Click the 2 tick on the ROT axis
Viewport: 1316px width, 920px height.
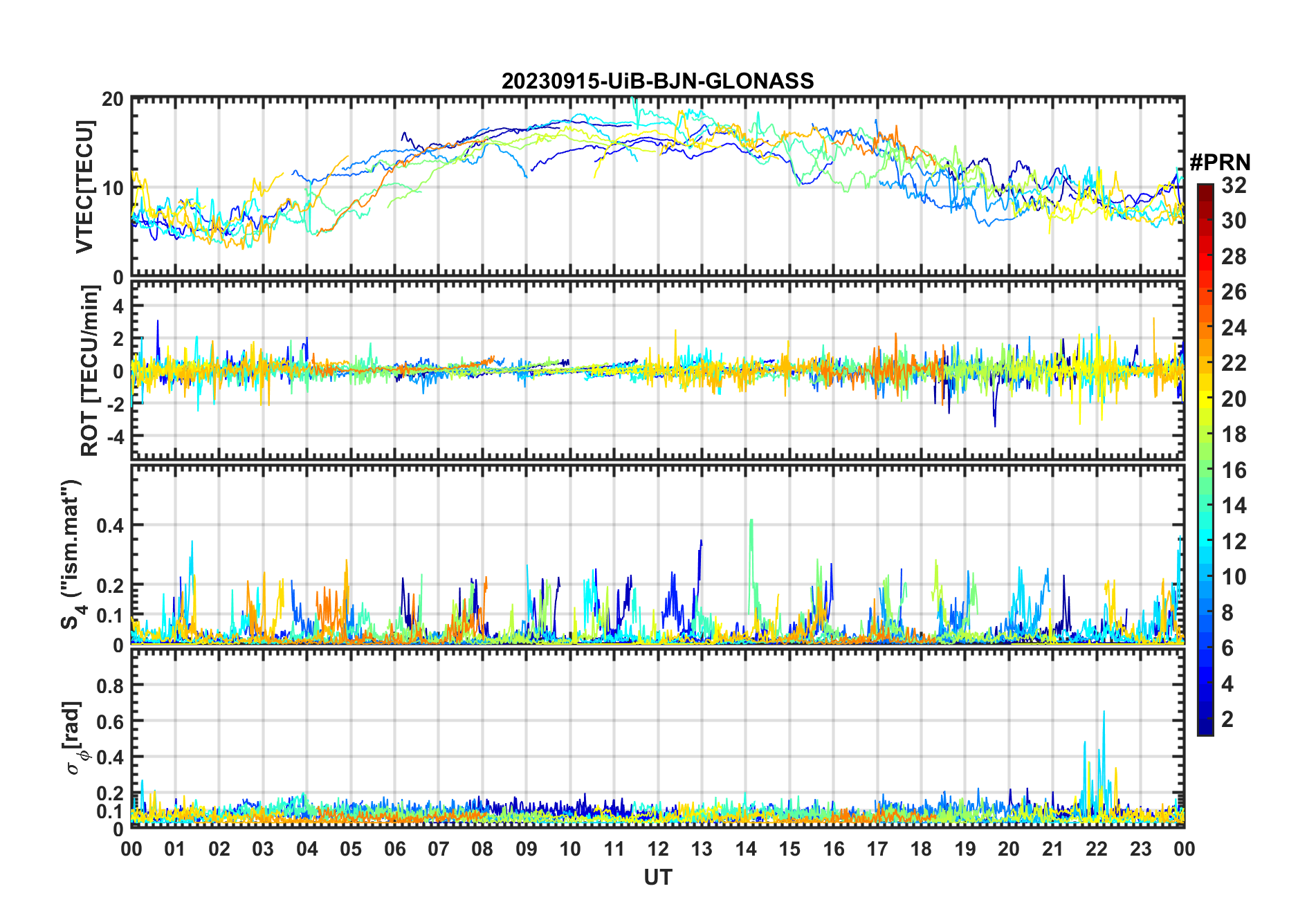point(118,339)
